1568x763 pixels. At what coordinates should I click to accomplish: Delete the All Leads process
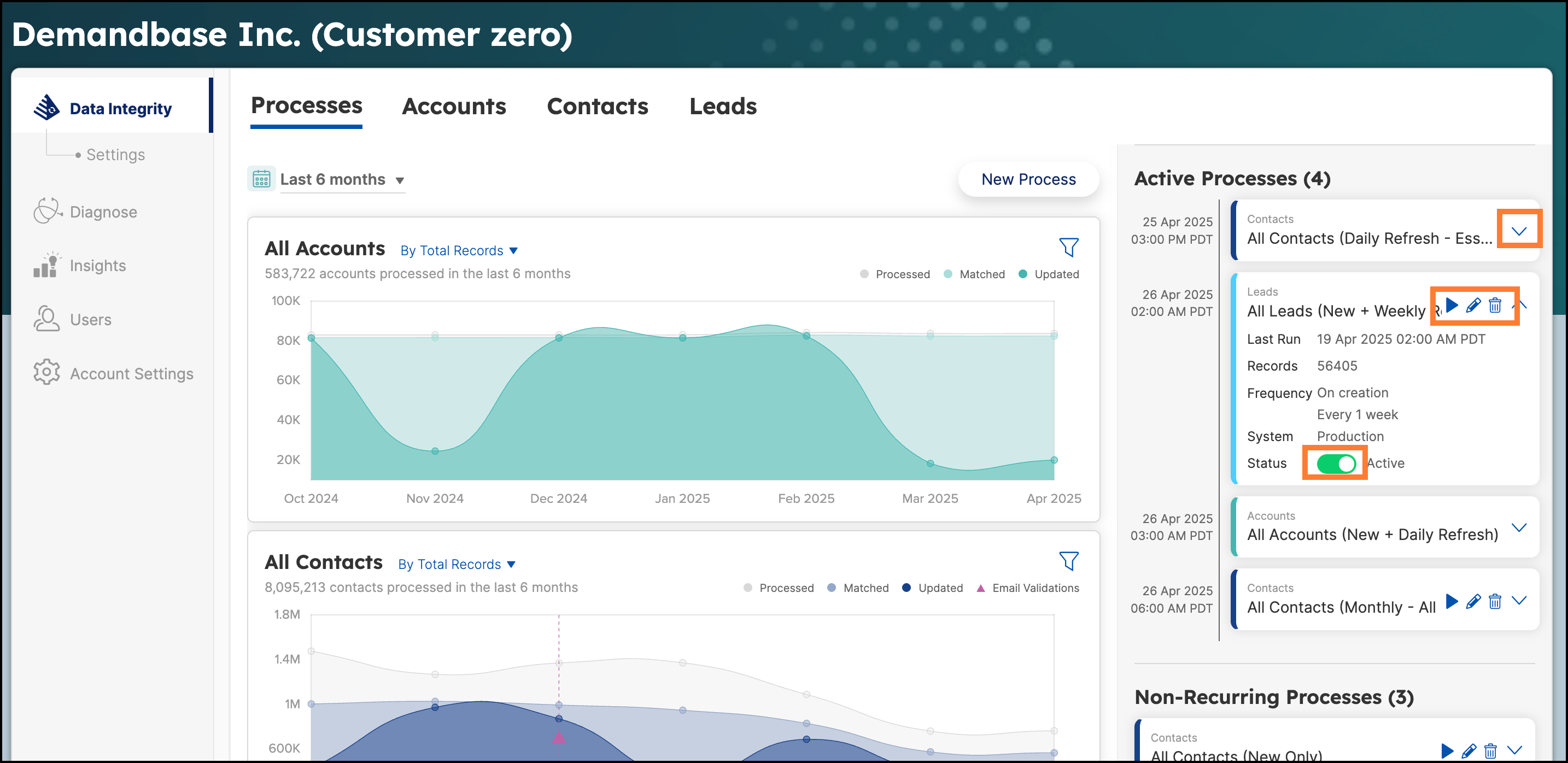coord(1495,305)
